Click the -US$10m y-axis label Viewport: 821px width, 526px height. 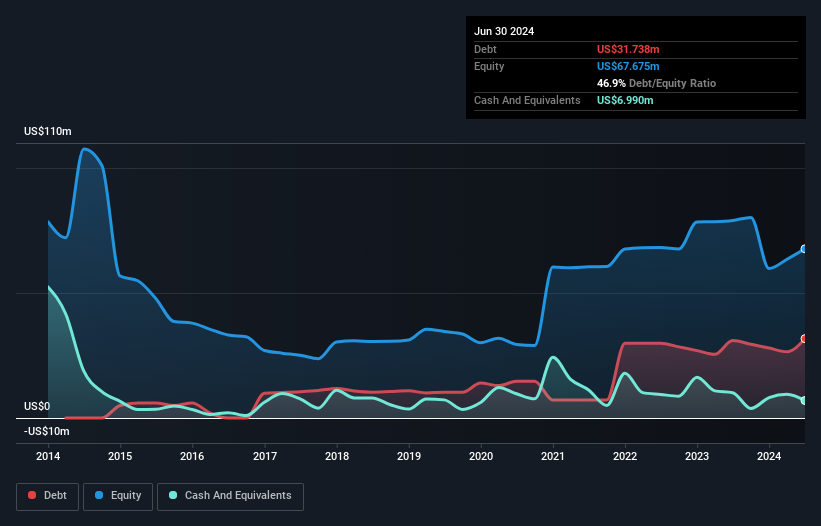(x=47, y=431)
